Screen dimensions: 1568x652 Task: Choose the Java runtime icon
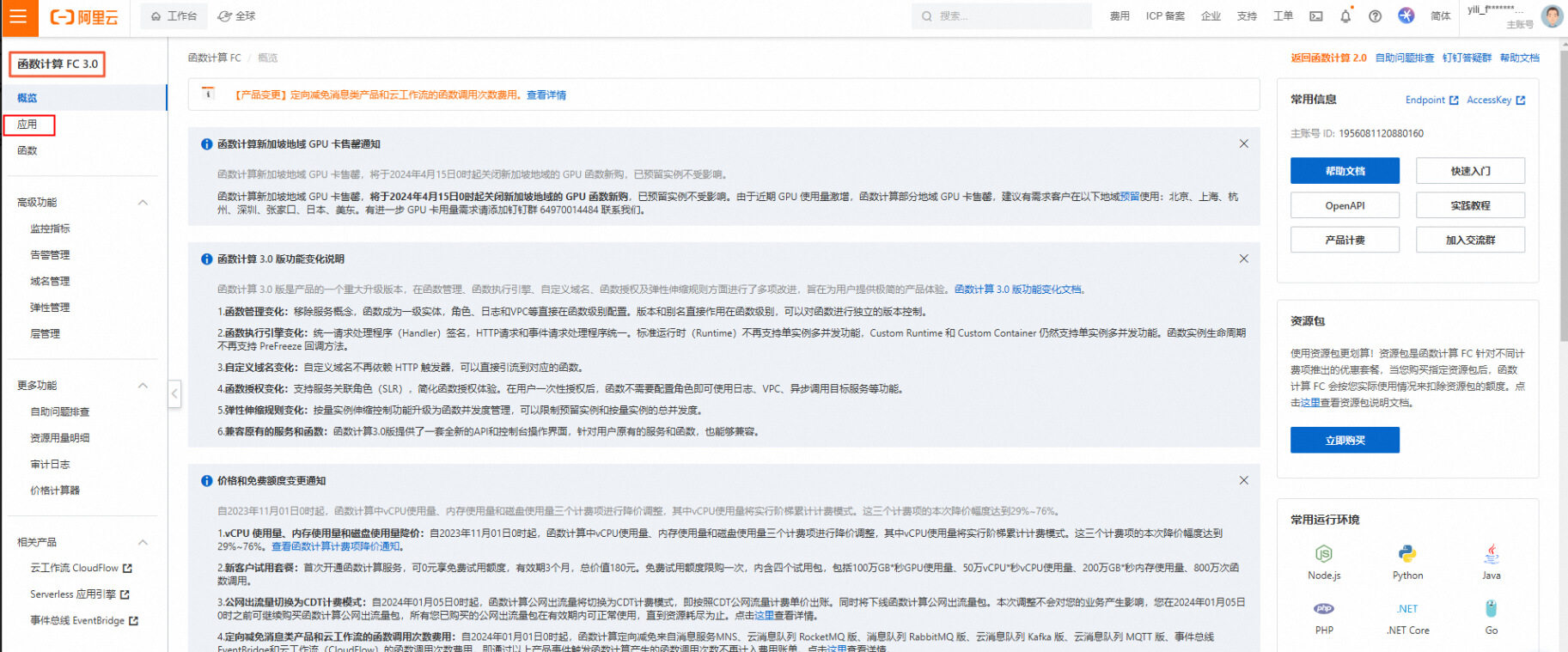pyautogui.click(x=1492, y=554)
